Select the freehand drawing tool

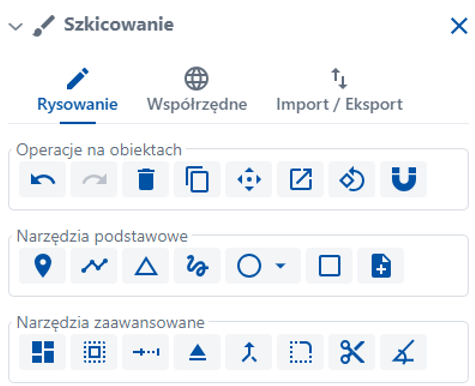click(x=197, y=266)
